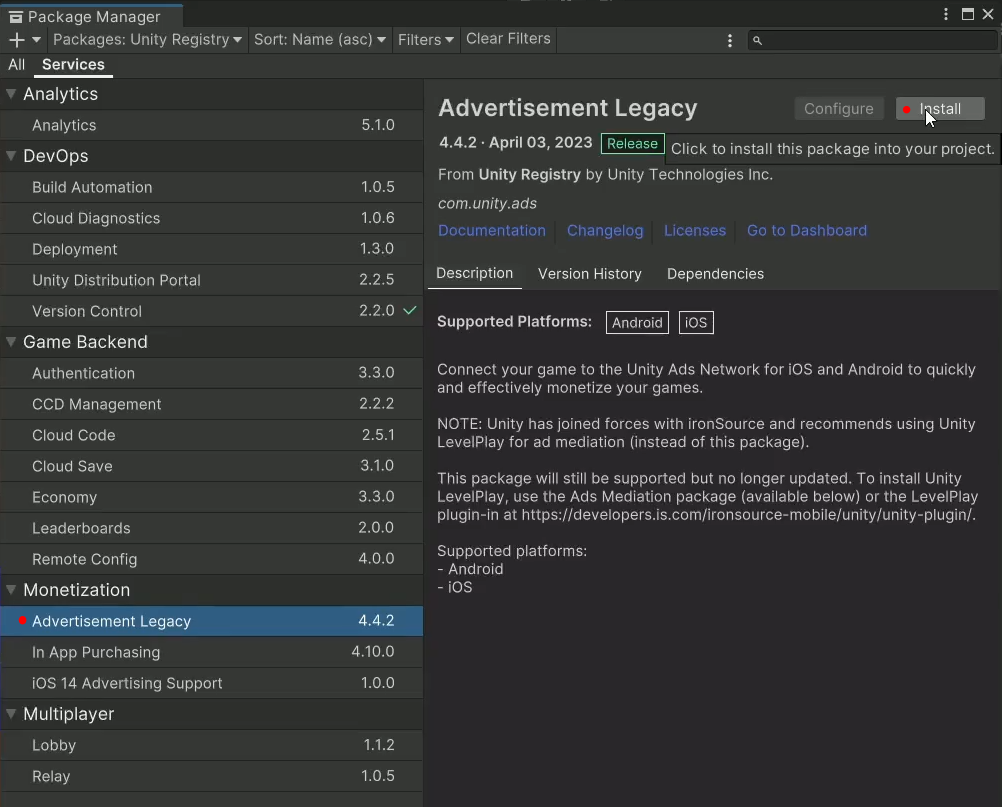Click the Package Manager window tab title
Viewport: 1002px width, 807px height.
point(94,17)
